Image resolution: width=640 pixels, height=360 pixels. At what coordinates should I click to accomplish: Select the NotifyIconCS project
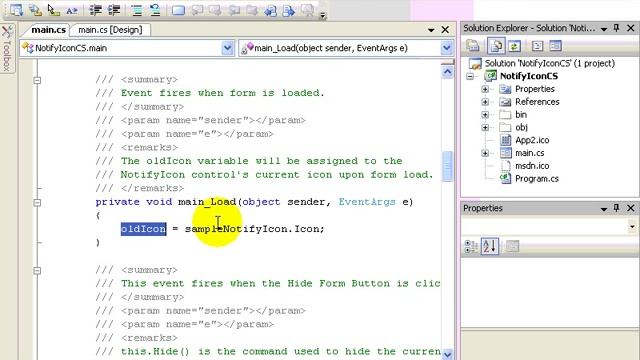[x=529, y=76]
